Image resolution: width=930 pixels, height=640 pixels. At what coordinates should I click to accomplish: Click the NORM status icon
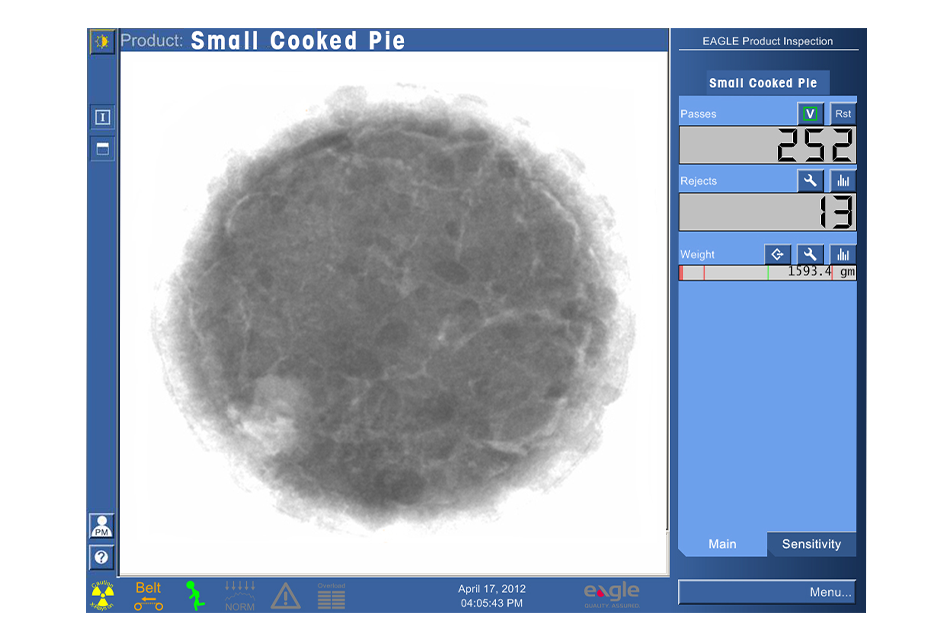pyautogui.click(x=240, y=596)
